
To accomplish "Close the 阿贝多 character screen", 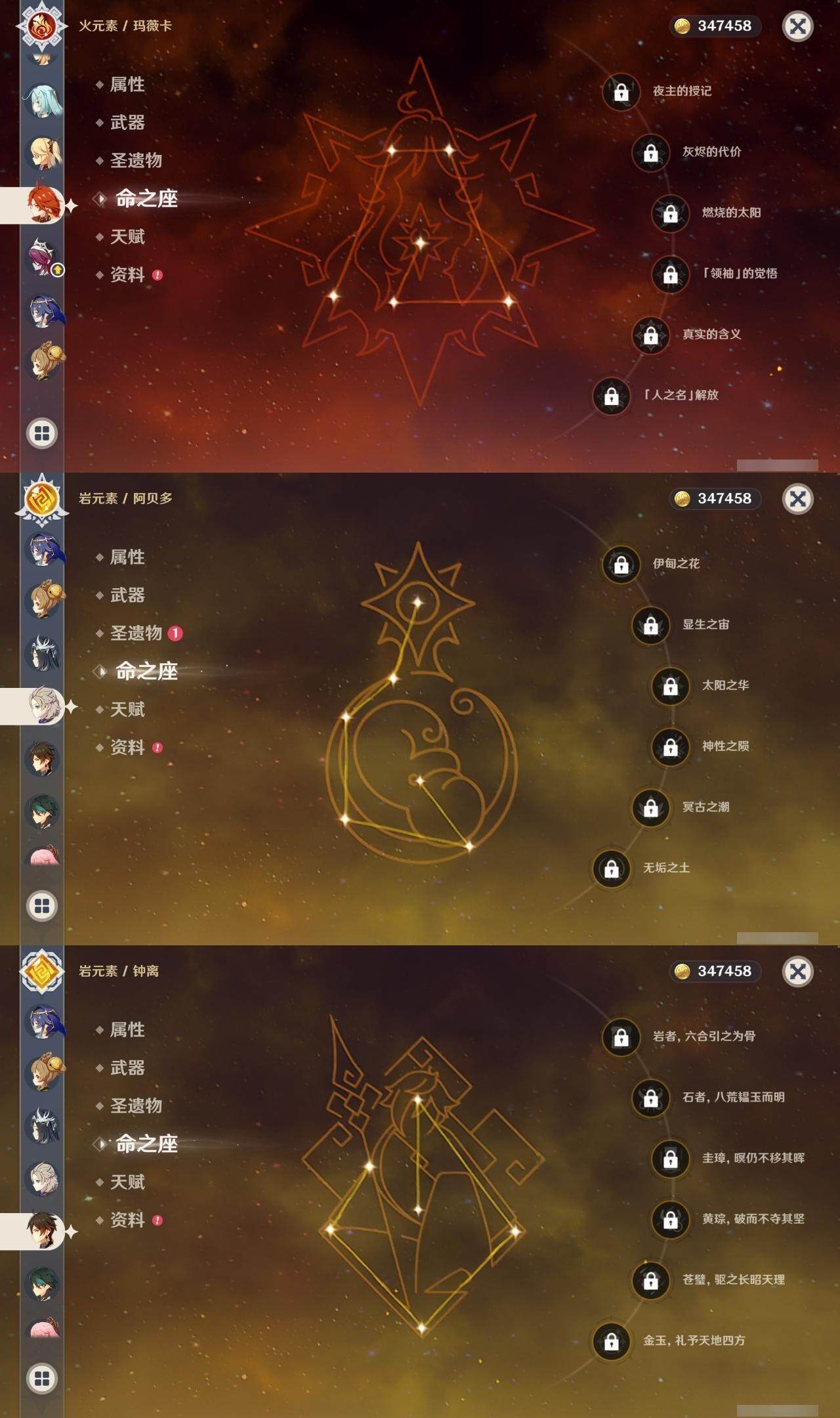I will [x=797, y=499].
